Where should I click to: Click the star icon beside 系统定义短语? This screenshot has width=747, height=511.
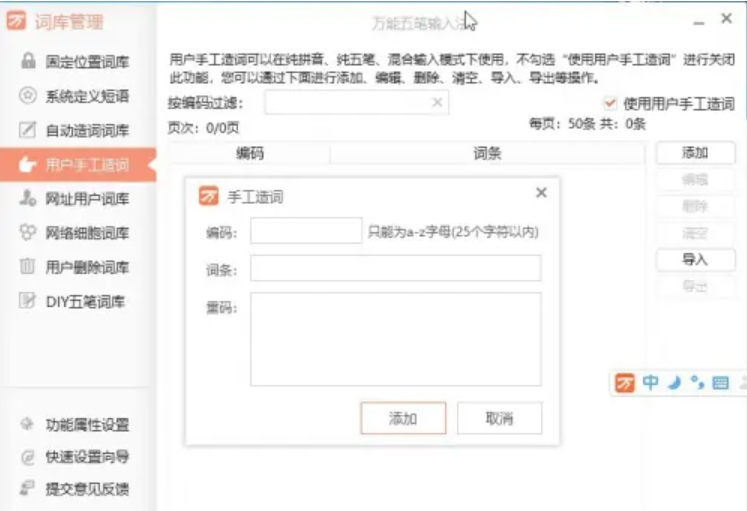[x=28, y=95]
